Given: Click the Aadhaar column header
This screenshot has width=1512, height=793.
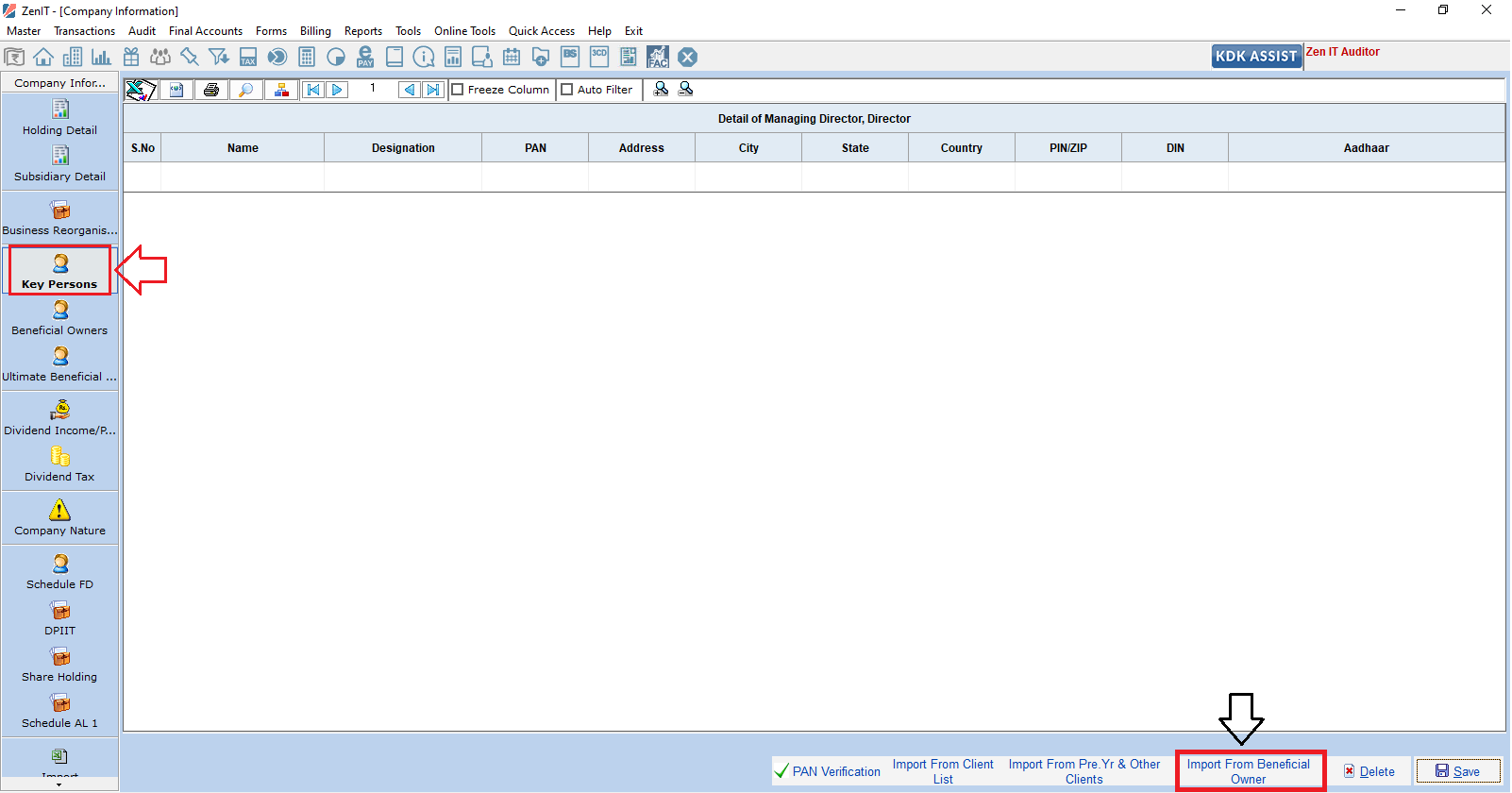Looking at the screenshot, I should click(1366, 148).
